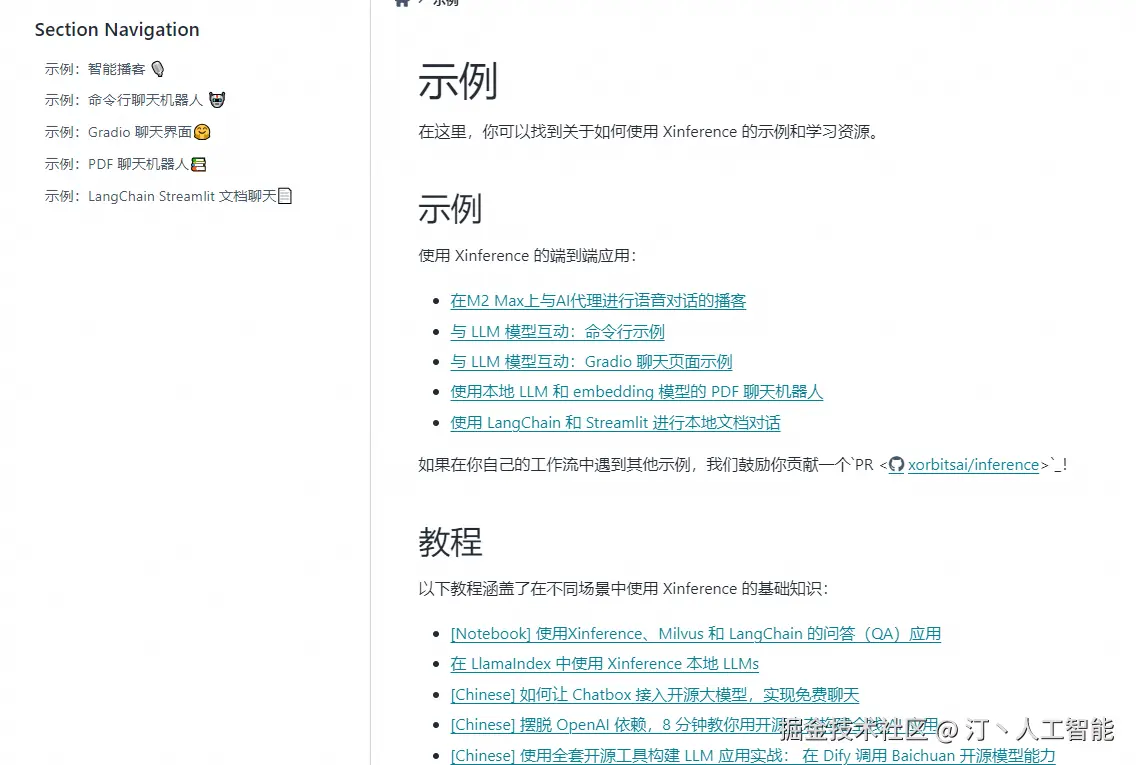Click text 使用 Xinference 的端到端应用
This screenshot has width=1136, height=765.
(527, 256)
